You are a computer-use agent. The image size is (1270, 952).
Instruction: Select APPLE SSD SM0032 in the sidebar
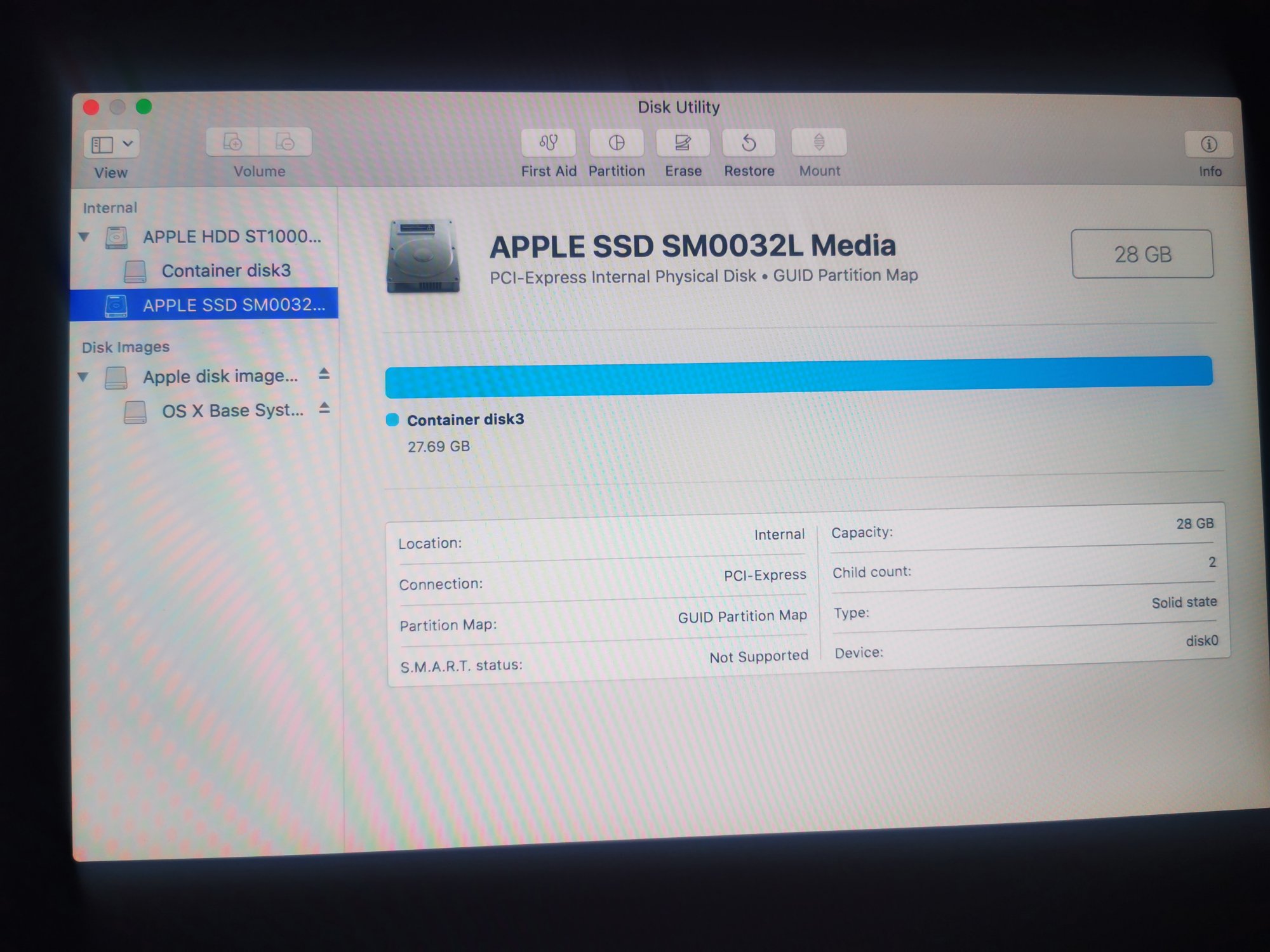[232, 305]
